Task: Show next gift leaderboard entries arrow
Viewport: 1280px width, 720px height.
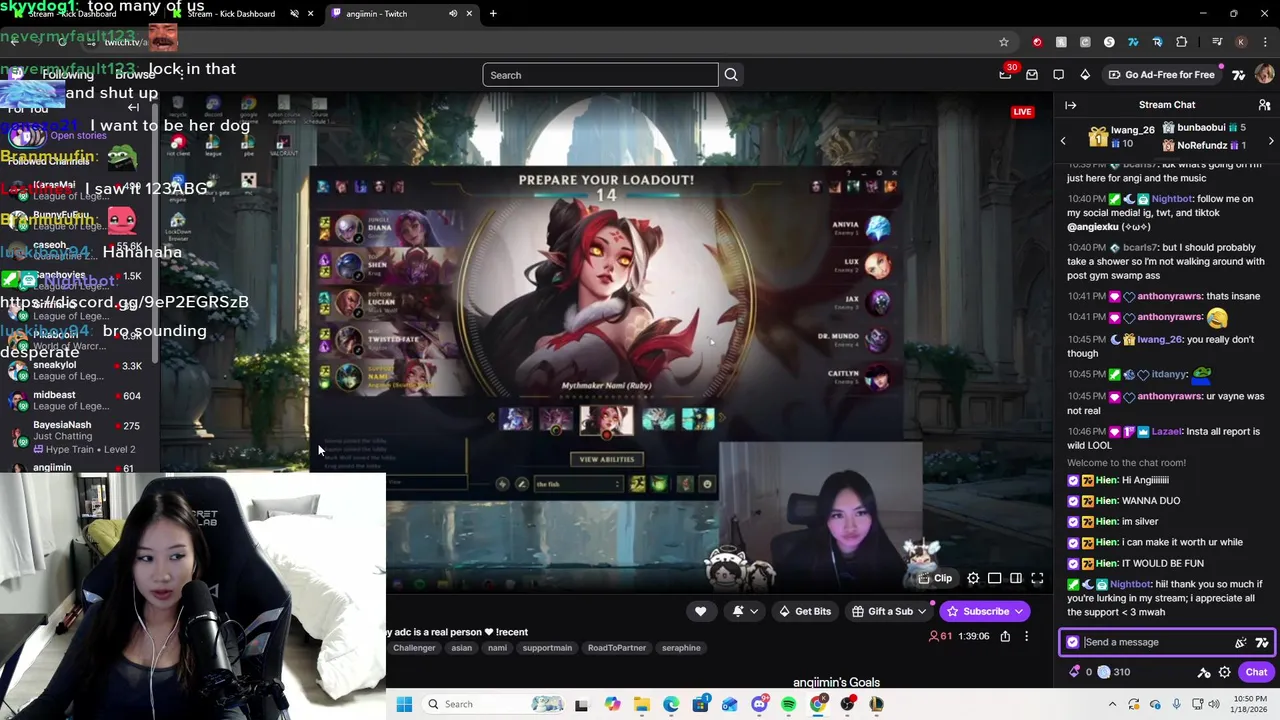Action: coord(1271,141)
